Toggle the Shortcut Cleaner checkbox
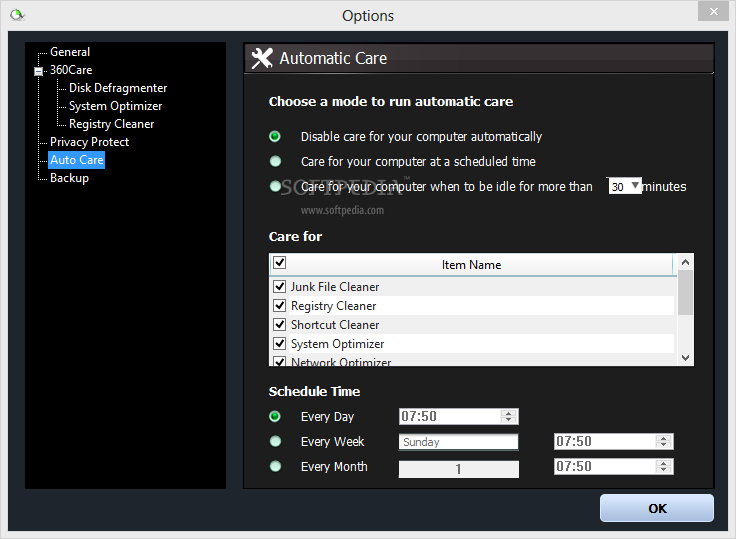This screenshot has height=539, width=736. tap(279, 324)
